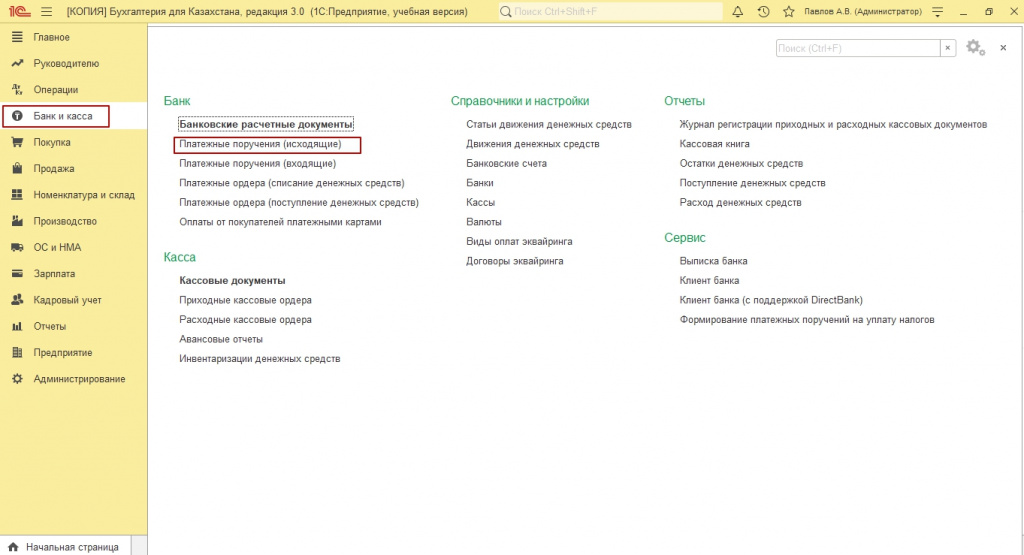This screenshot has height=555, width=1024.
Task: Click the home icon of Начальная страница
Action: (14, 547)
